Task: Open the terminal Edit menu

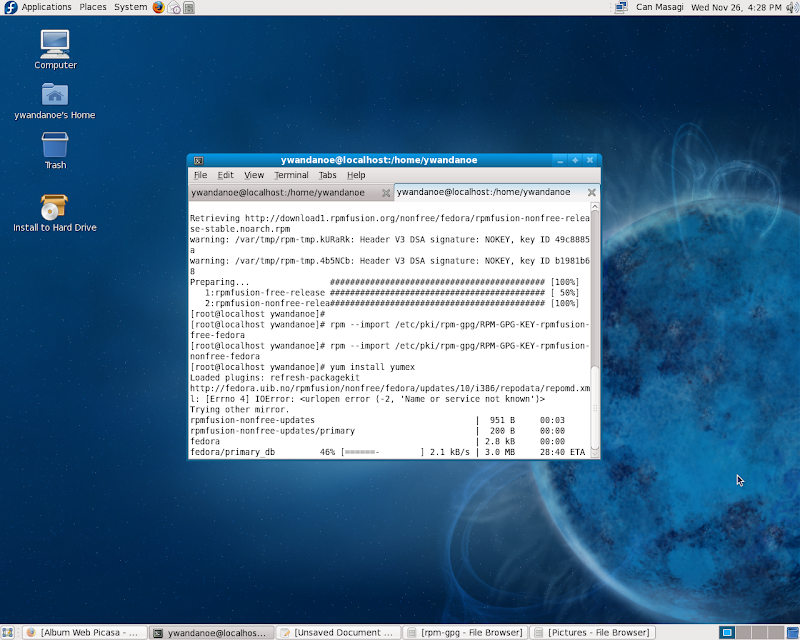Action: pos(226,175)
